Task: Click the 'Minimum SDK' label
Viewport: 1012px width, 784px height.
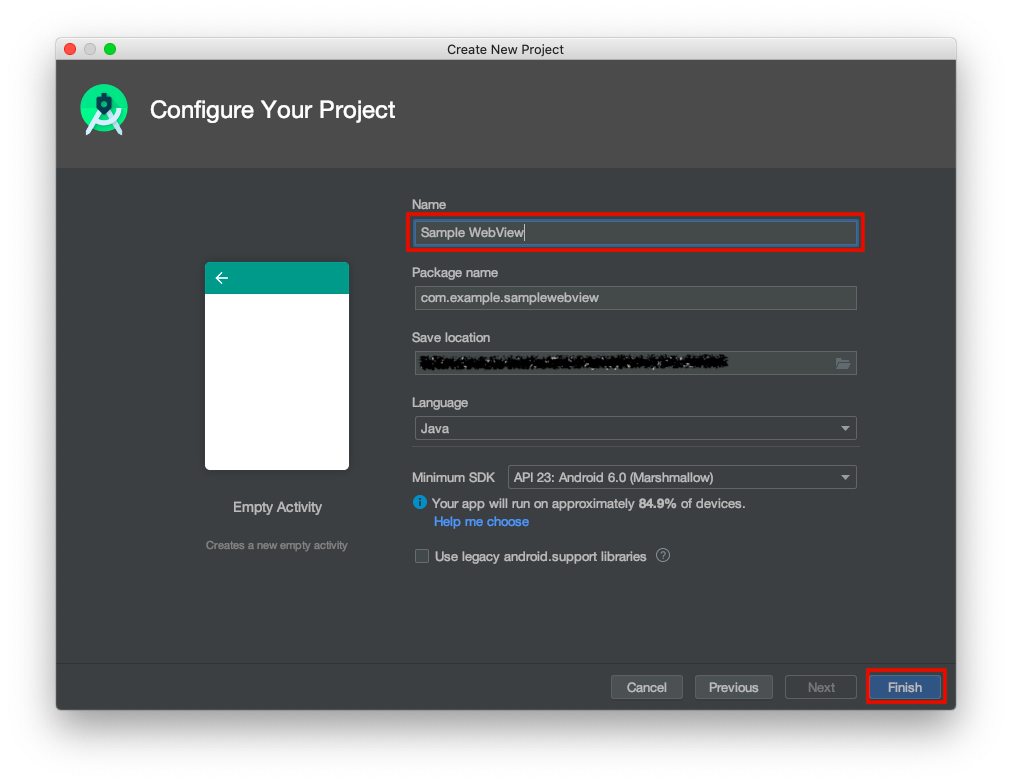Action: pyautogui.click(x=453, y=477)
